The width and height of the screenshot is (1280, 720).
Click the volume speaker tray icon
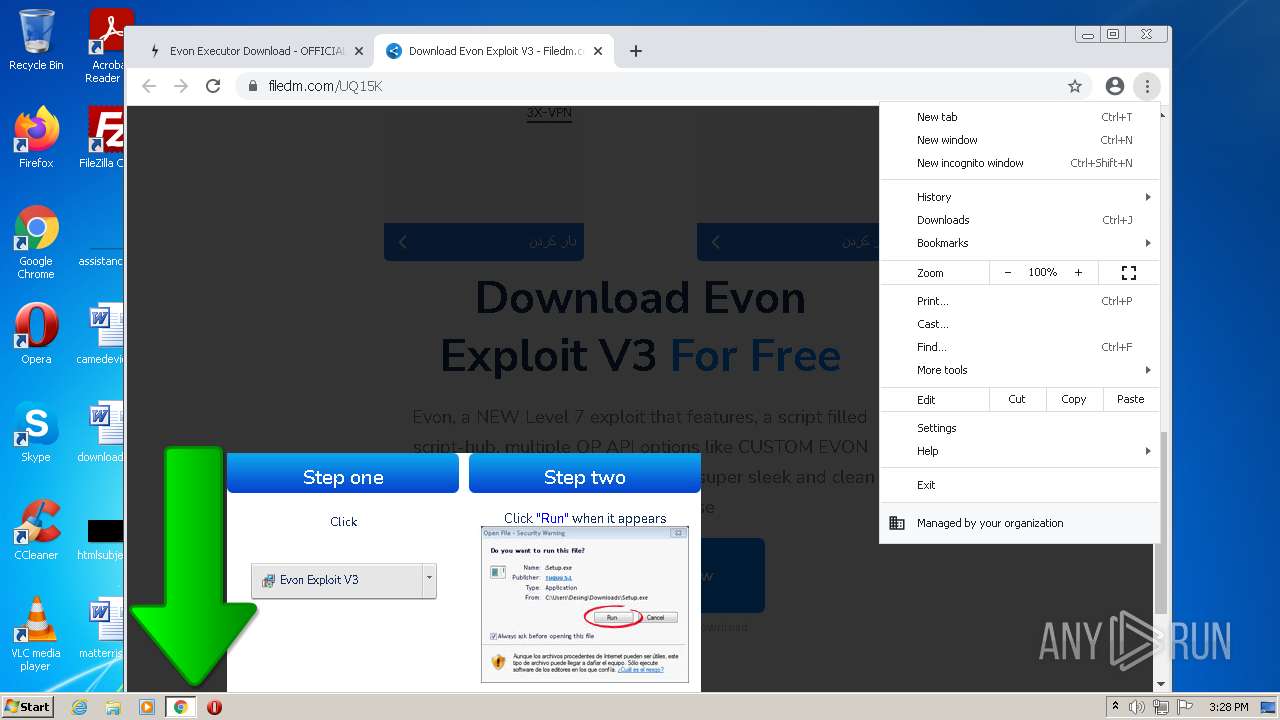pos(1137,707)
